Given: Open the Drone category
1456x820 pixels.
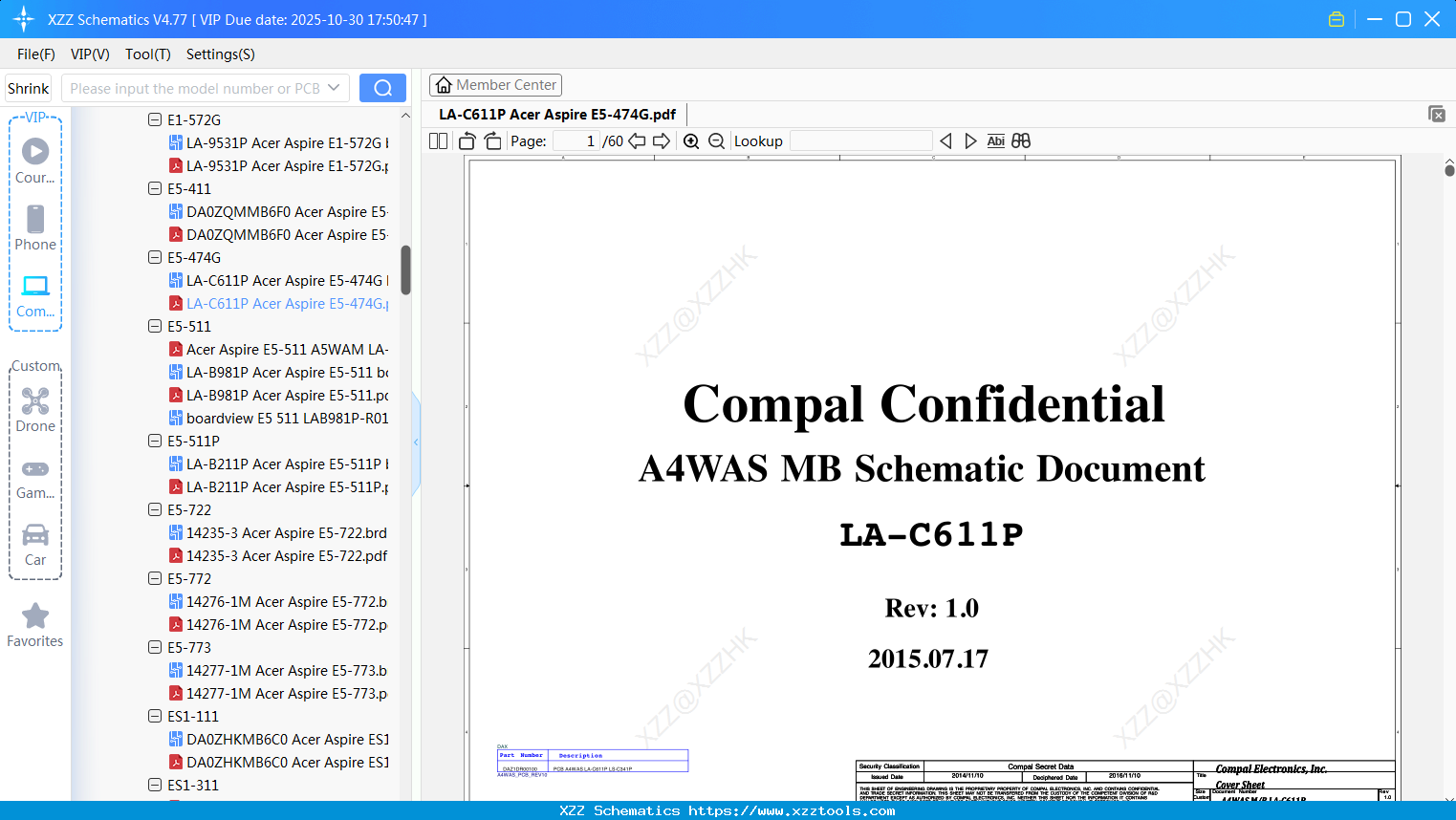Looking at the screenshot, I should (35, 409).
